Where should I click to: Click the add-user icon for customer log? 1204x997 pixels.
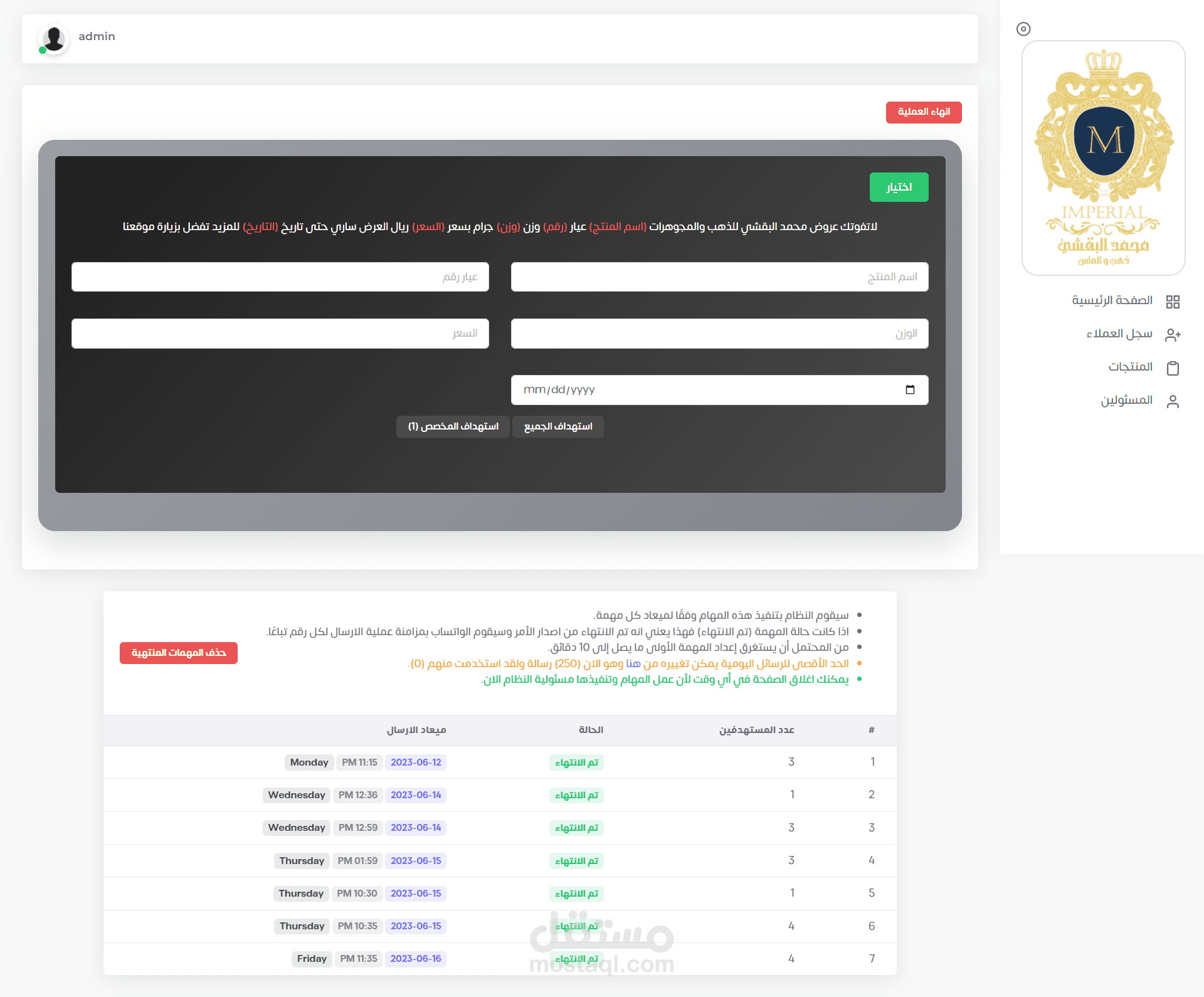tap(1173, 335)
